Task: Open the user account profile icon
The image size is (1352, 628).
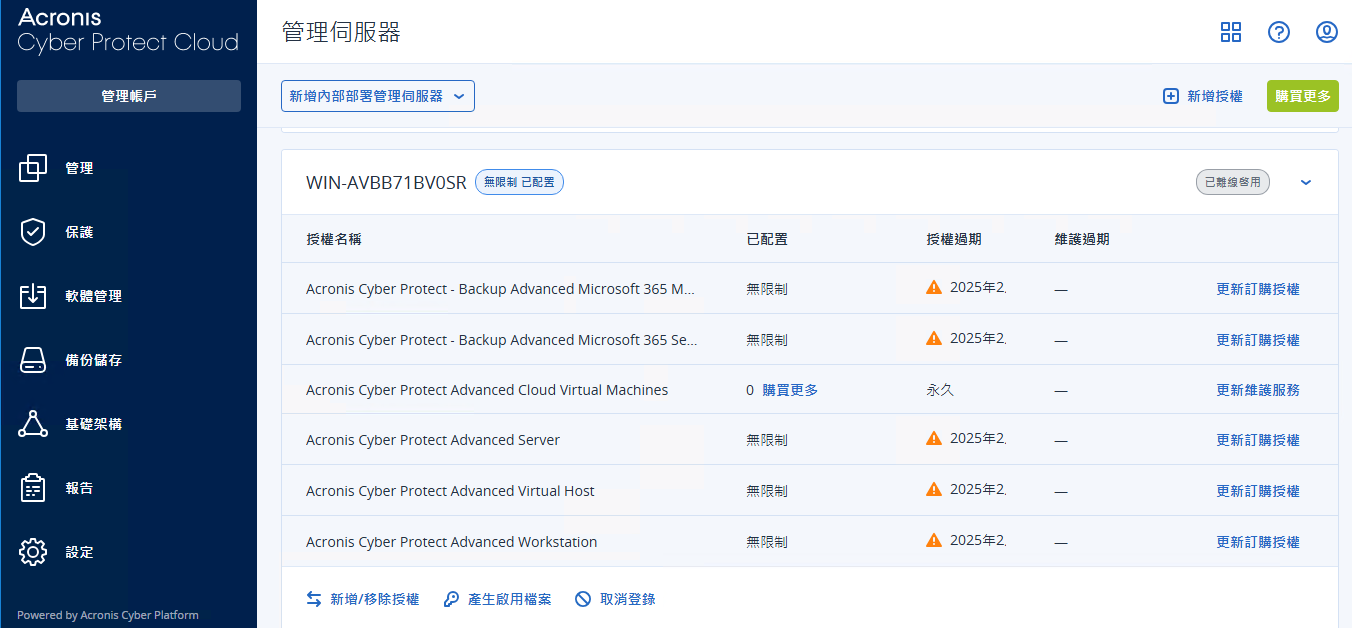Action: click(1327, 32)
